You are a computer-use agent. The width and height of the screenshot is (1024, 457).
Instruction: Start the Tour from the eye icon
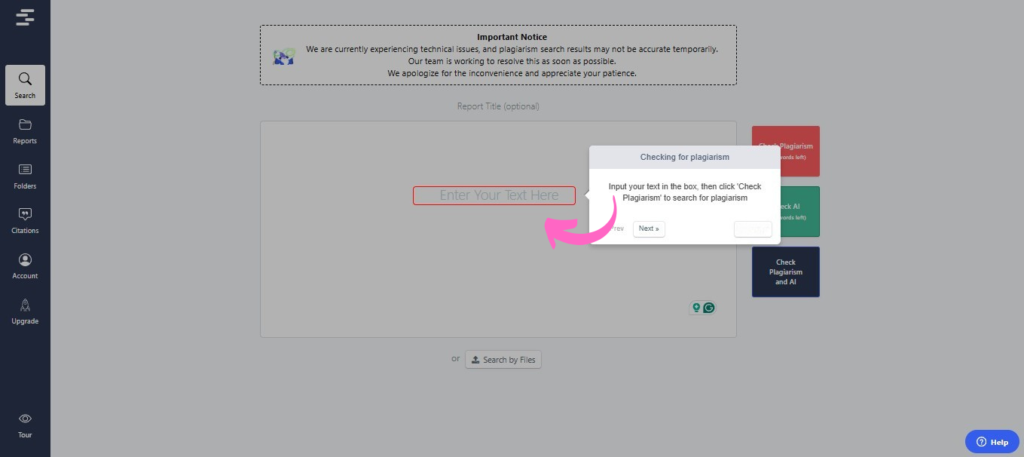tap(25, 418)
